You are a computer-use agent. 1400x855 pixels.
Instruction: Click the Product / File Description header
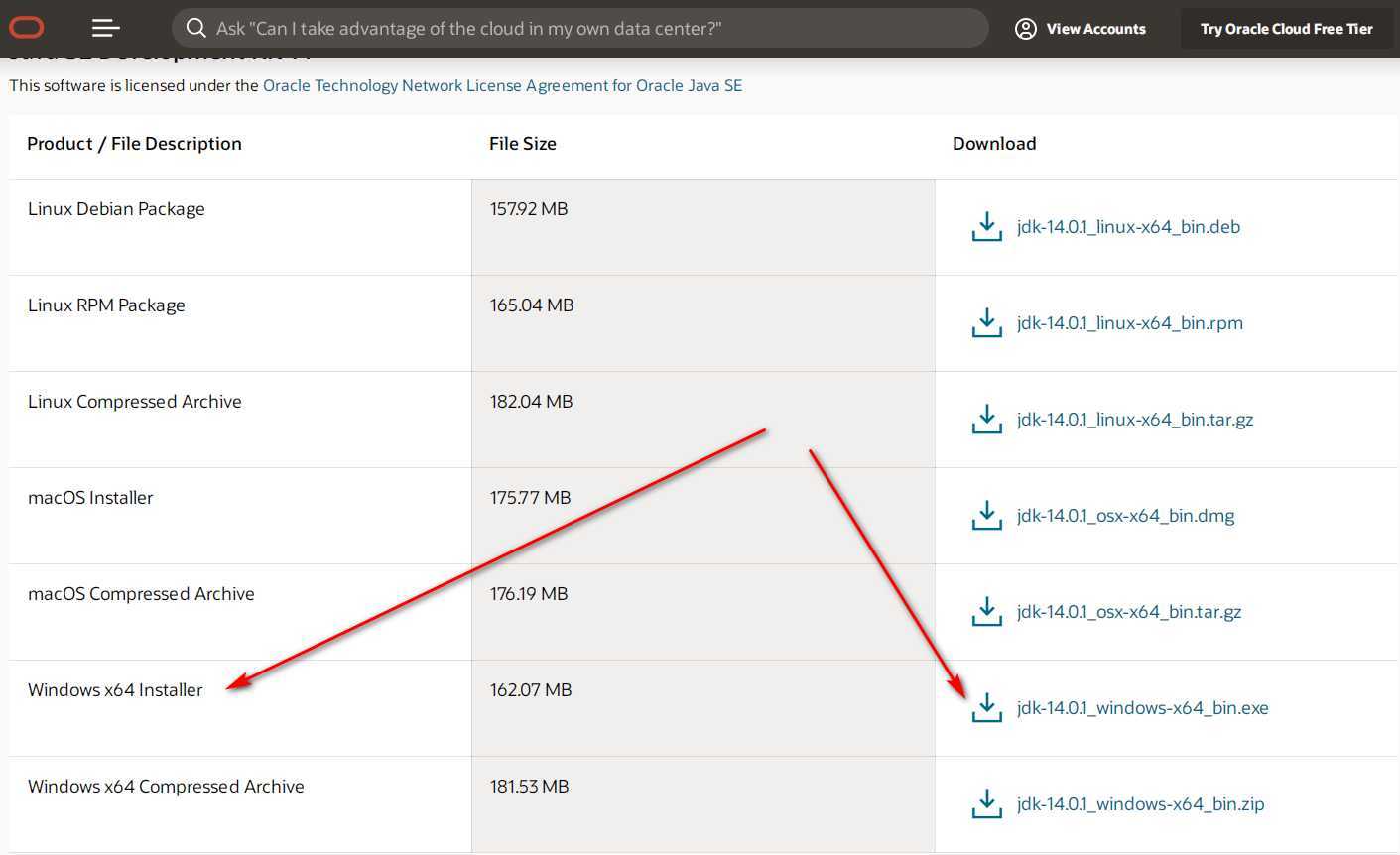click(x=134, y=144)
